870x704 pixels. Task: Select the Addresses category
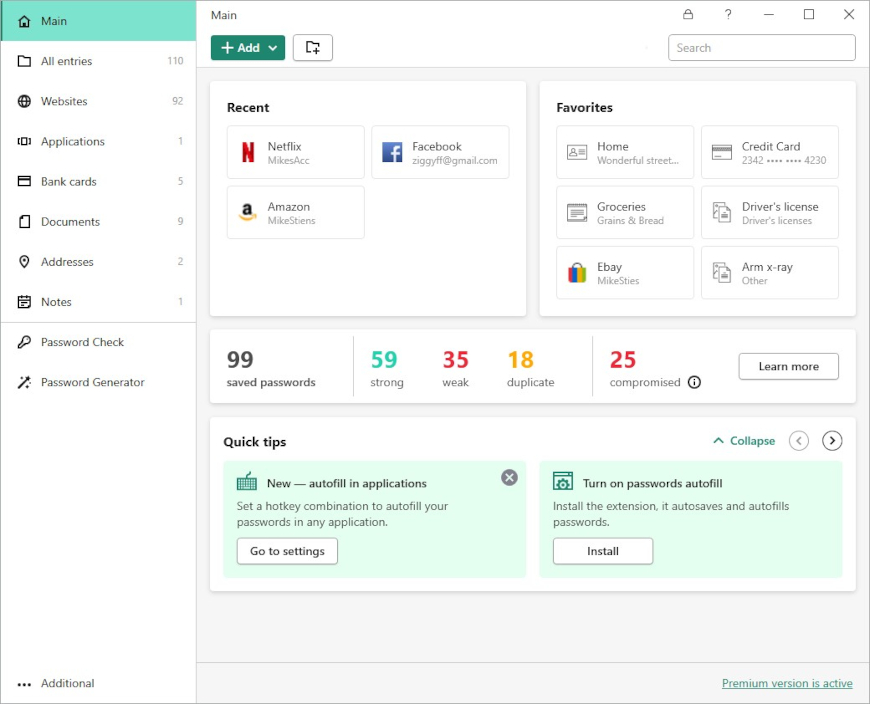tap(67, 261)
